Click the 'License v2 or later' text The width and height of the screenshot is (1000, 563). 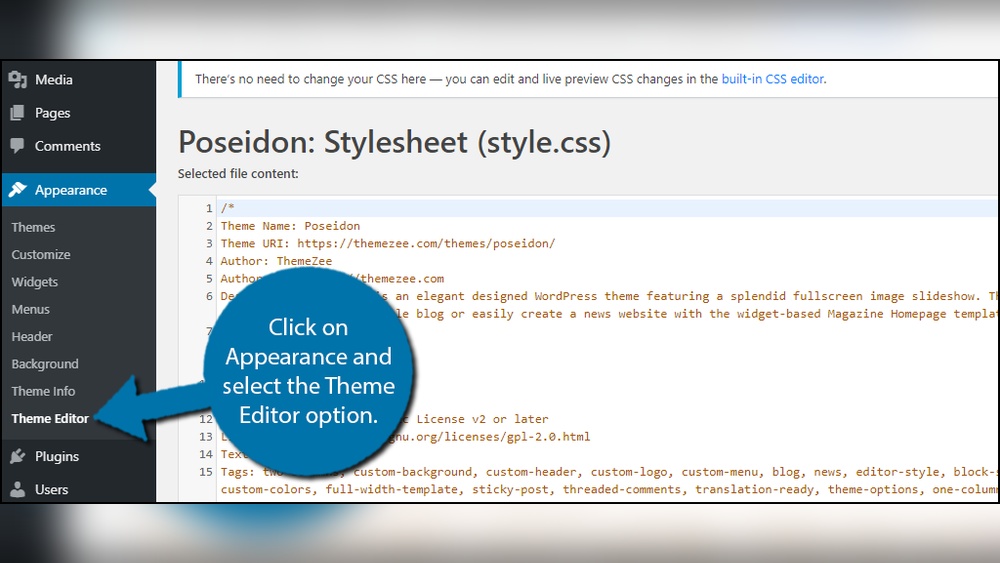pyautogui.click(x=482, y=419)
